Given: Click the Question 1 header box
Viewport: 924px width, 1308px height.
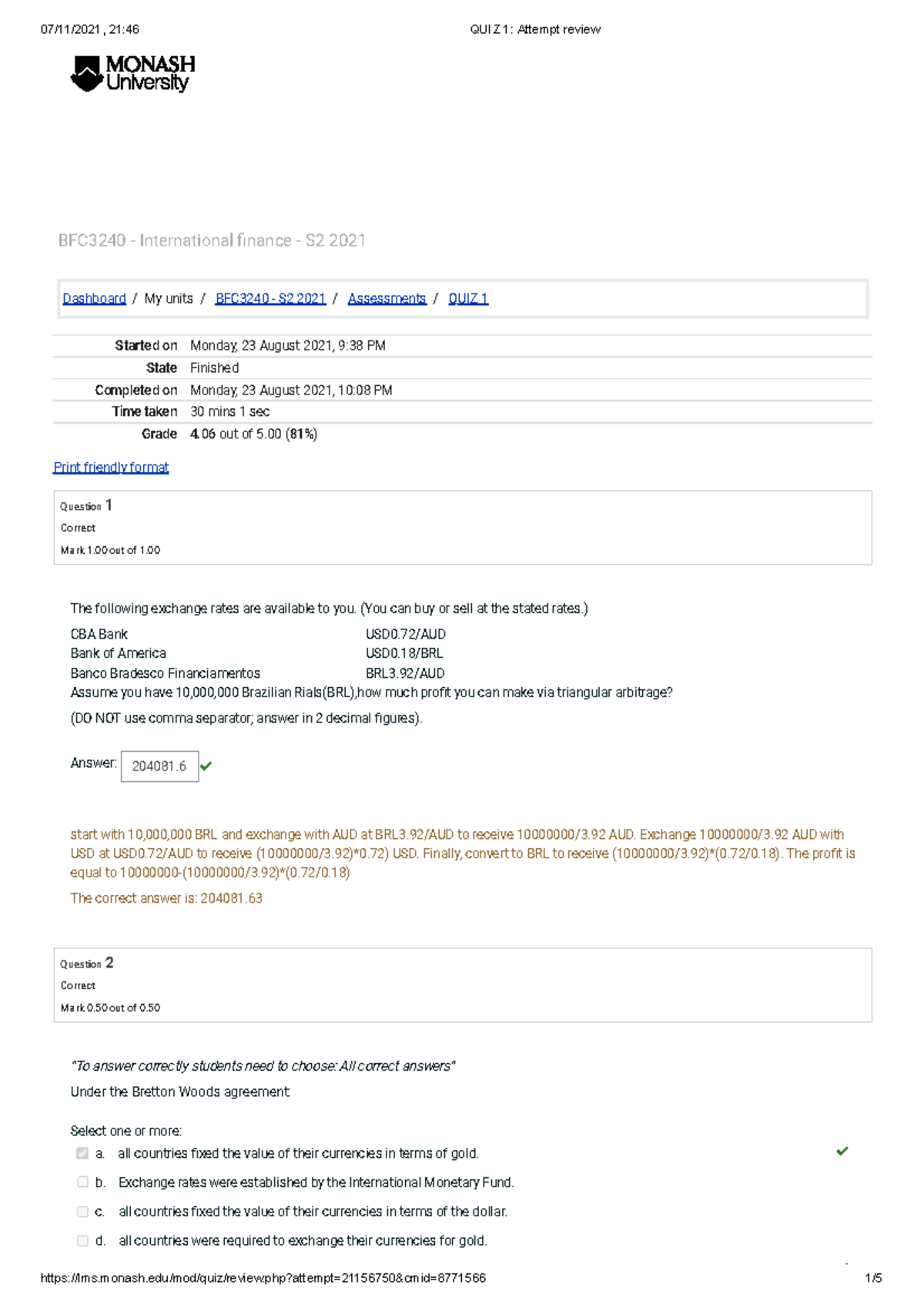Looking at the screenshot, I should click(x=462, y=528).
